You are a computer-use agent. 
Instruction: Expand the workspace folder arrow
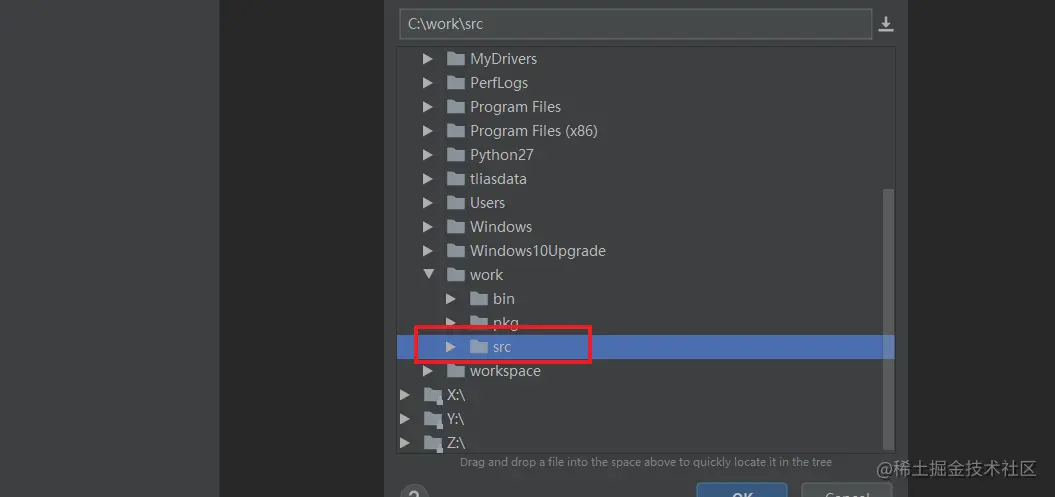(427, 371)
